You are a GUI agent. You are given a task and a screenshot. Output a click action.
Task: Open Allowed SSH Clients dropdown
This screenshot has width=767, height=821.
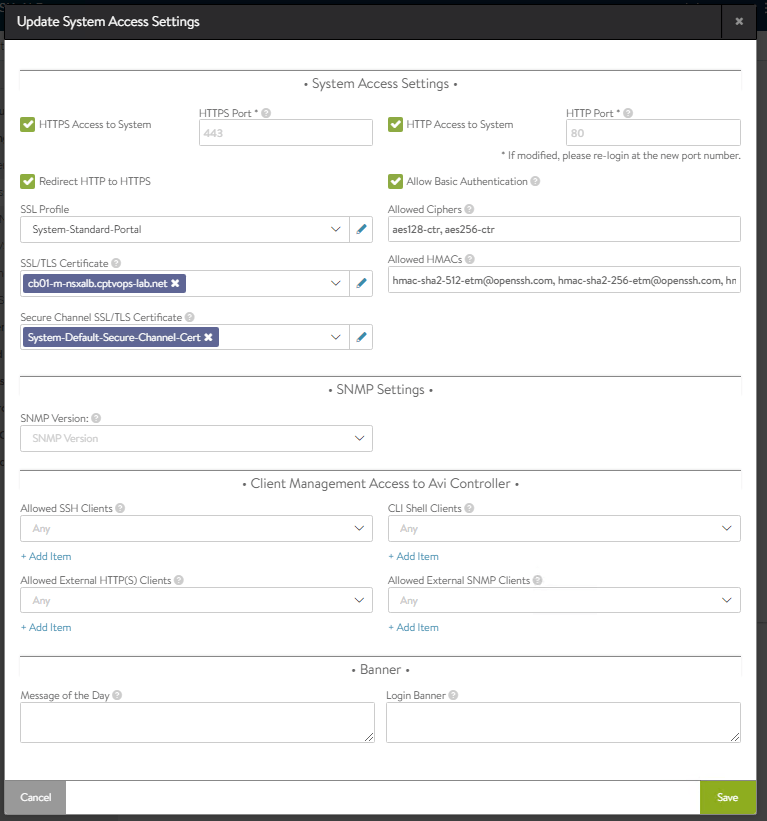pos(196,528)
